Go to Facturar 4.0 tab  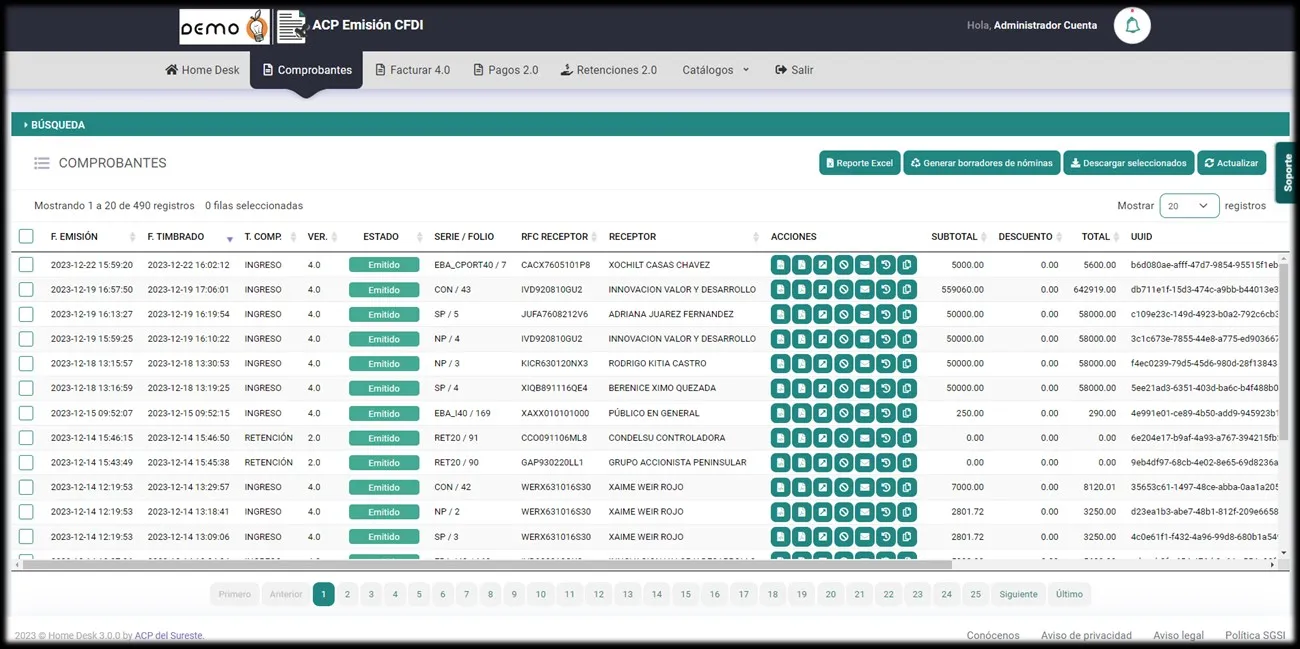click(x=412, y=70)
